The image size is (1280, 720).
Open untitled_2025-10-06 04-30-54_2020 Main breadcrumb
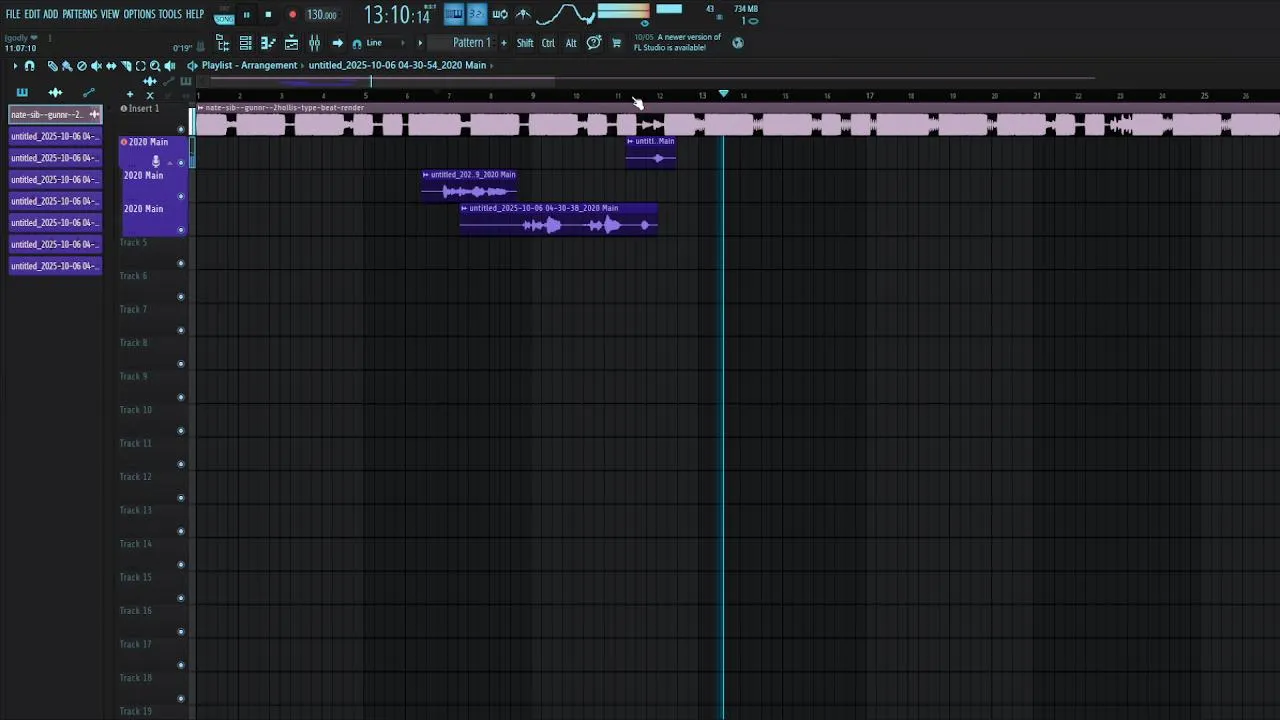tap(397, 65)
